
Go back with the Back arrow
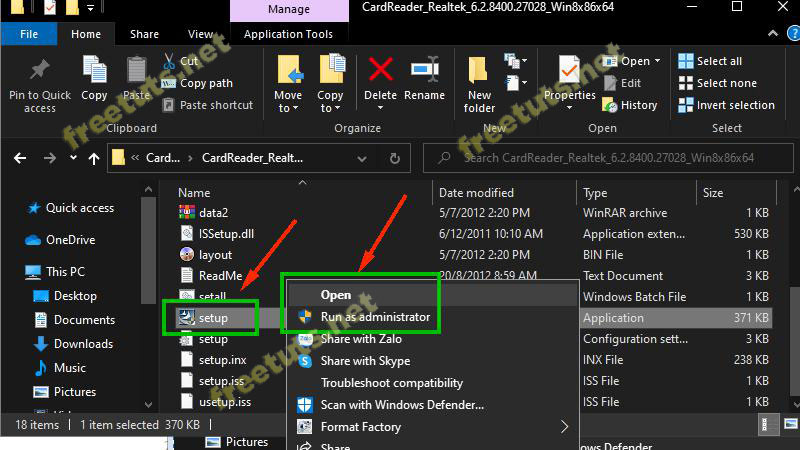[20, 158]
